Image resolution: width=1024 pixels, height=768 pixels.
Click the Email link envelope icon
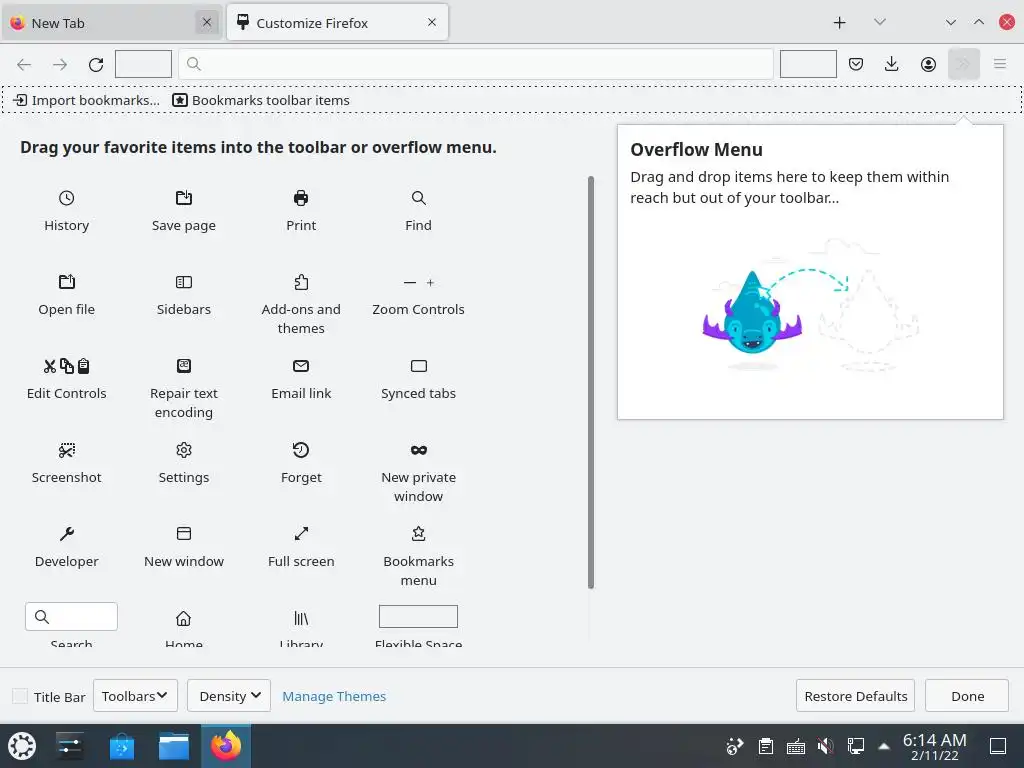pyautogui.click(x=301, y=366)
